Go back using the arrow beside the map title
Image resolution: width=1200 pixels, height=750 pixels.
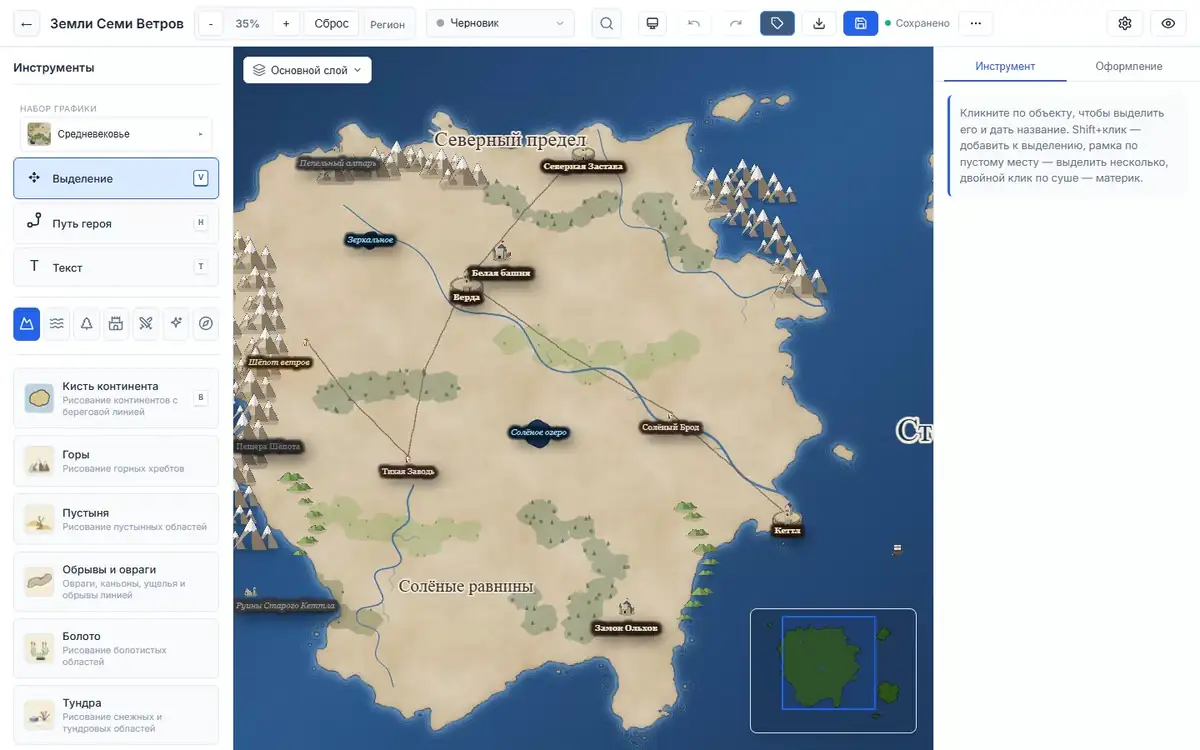(x=27, y=23)
